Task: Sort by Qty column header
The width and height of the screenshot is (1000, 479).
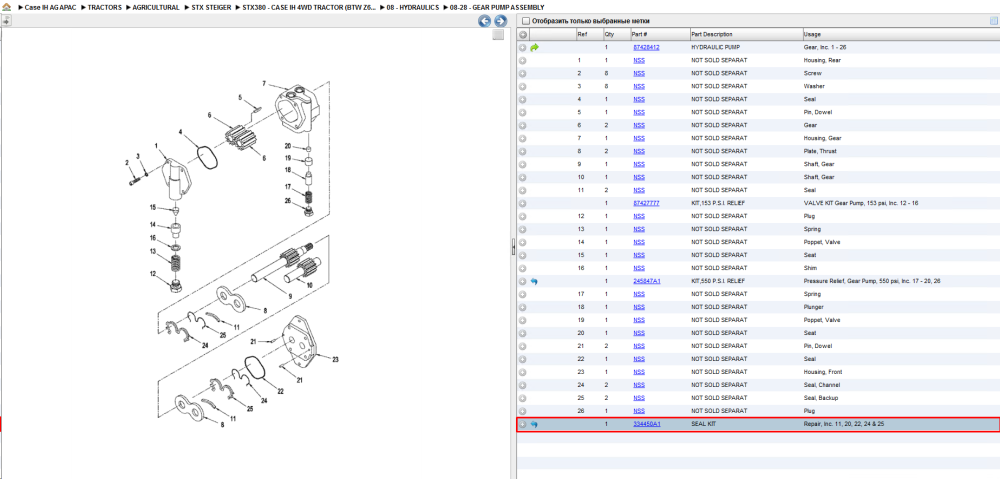Action: (x=615, y=34)
